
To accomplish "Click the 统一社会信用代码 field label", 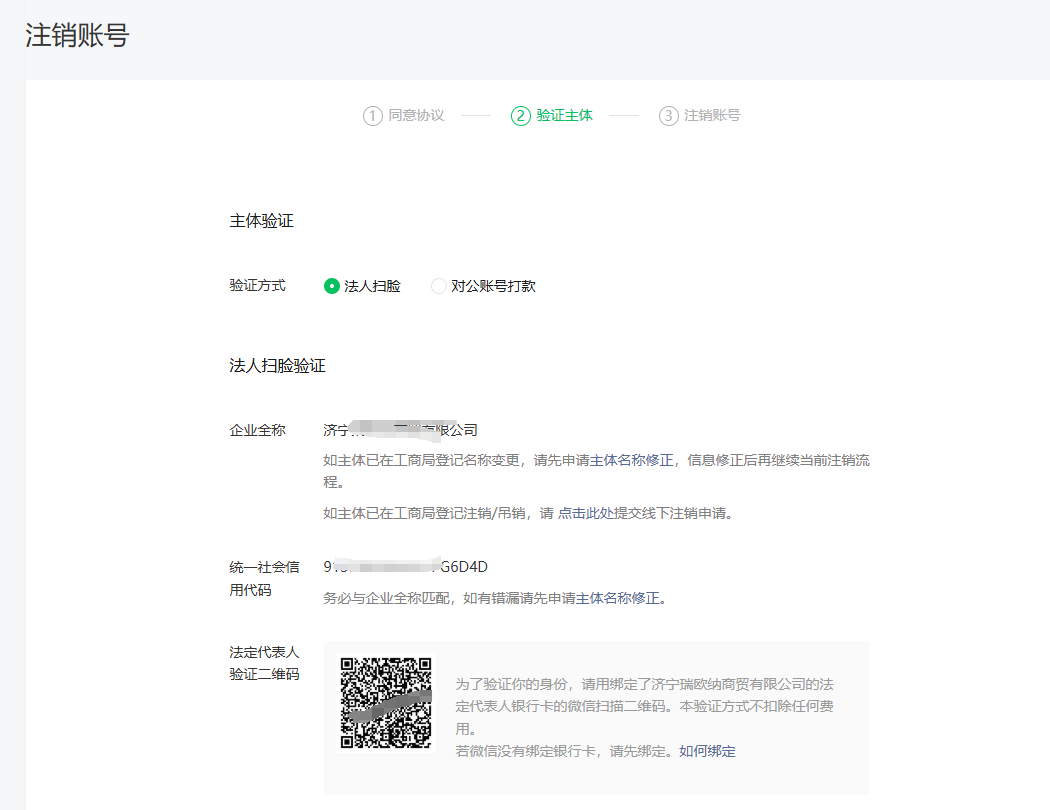I will (264, 578).
